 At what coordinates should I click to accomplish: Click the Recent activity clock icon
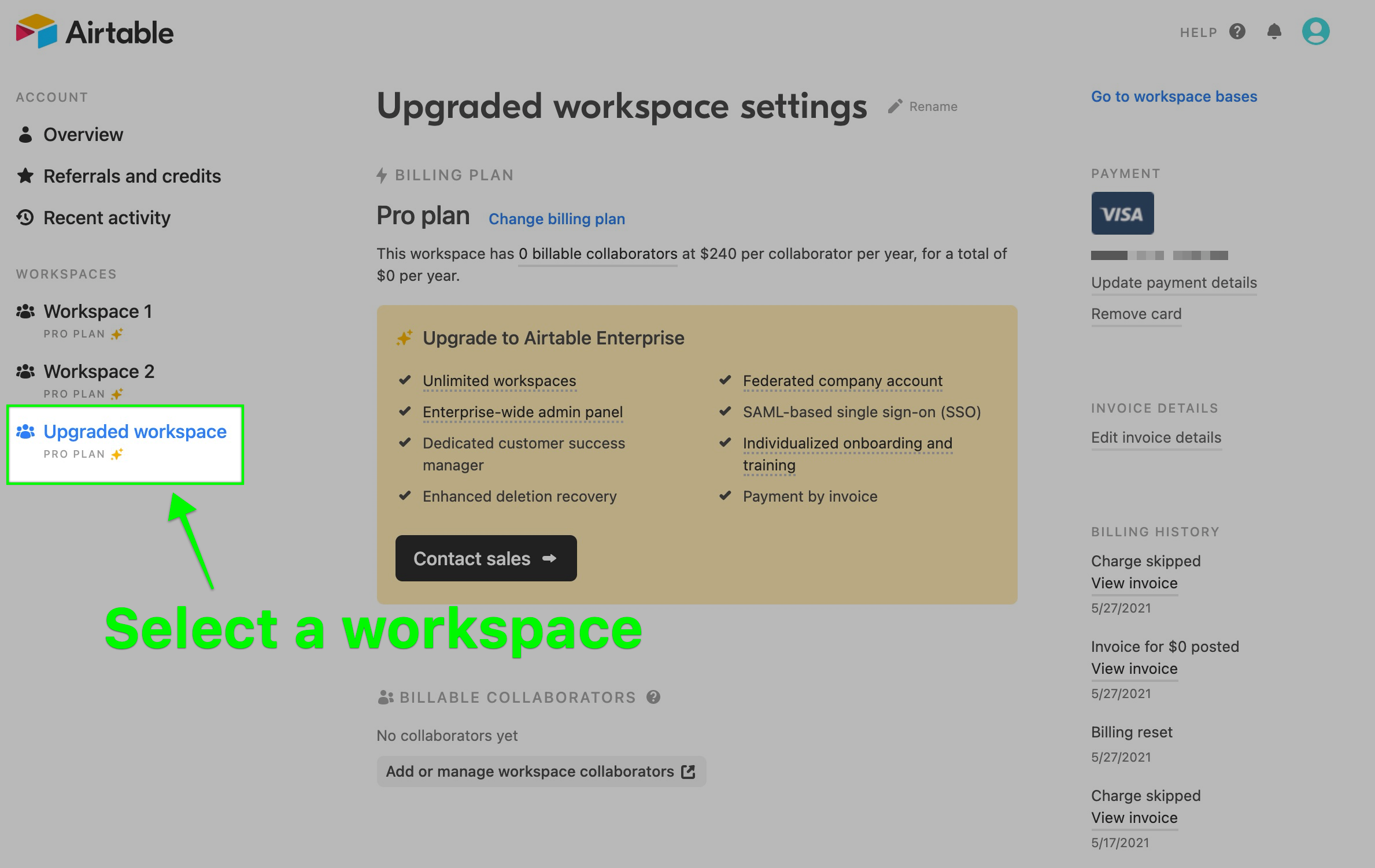click(25, 217)
